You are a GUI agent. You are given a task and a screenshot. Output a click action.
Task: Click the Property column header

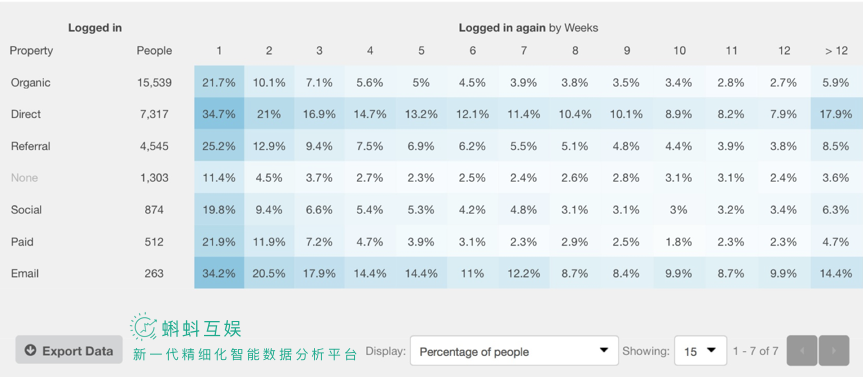(x=31, y=51)
